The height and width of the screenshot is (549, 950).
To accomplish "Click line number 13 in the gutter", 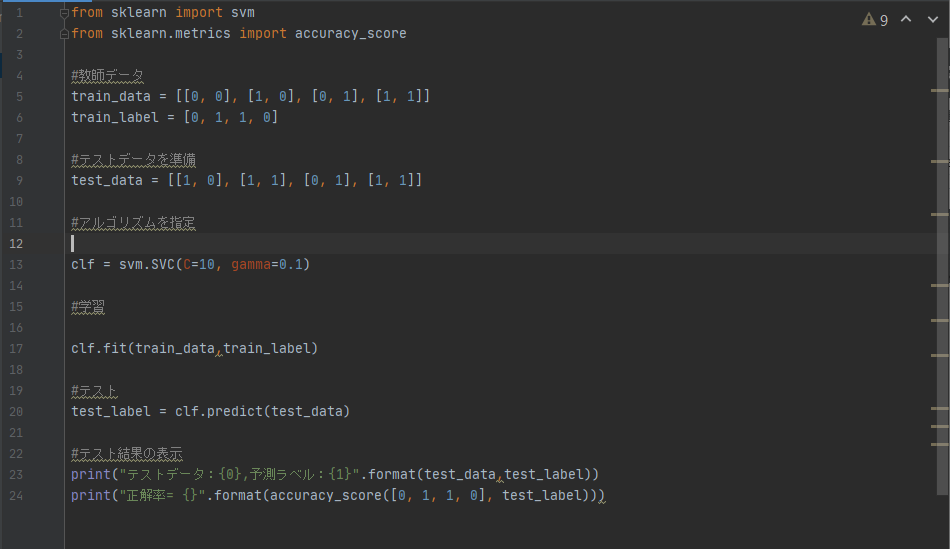I will (16, 265).
